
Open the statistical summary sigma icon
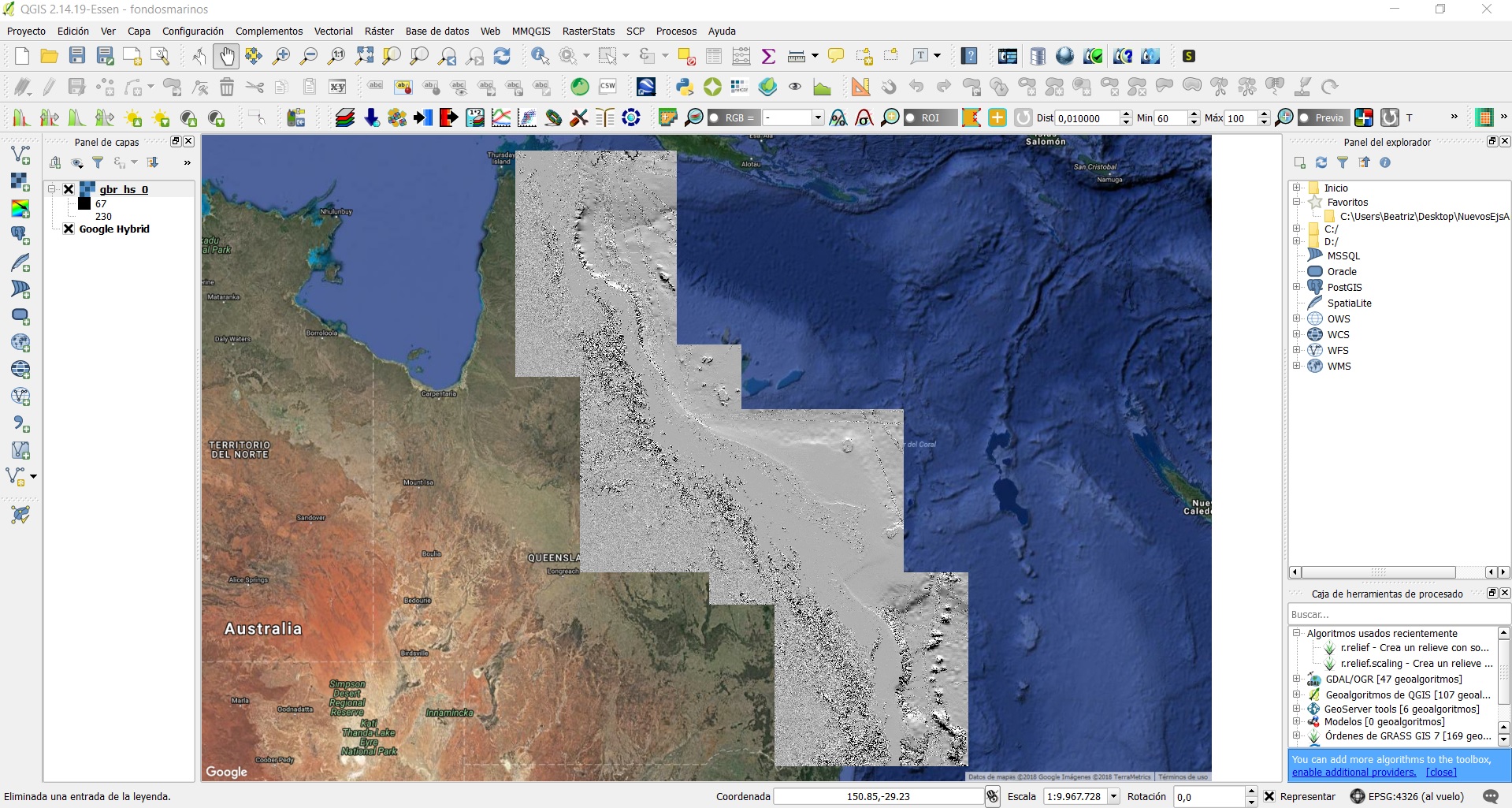[x=768, y=56]
